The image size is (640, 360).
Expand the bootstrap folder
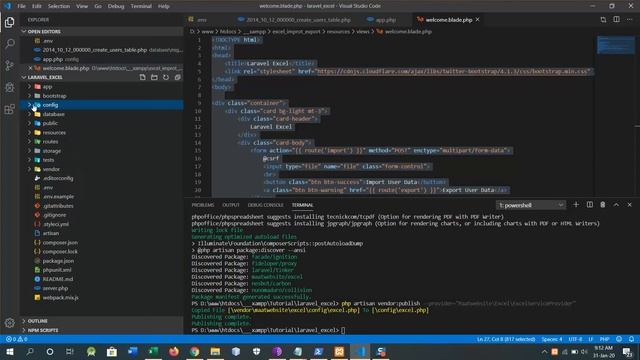pos(29,96)
